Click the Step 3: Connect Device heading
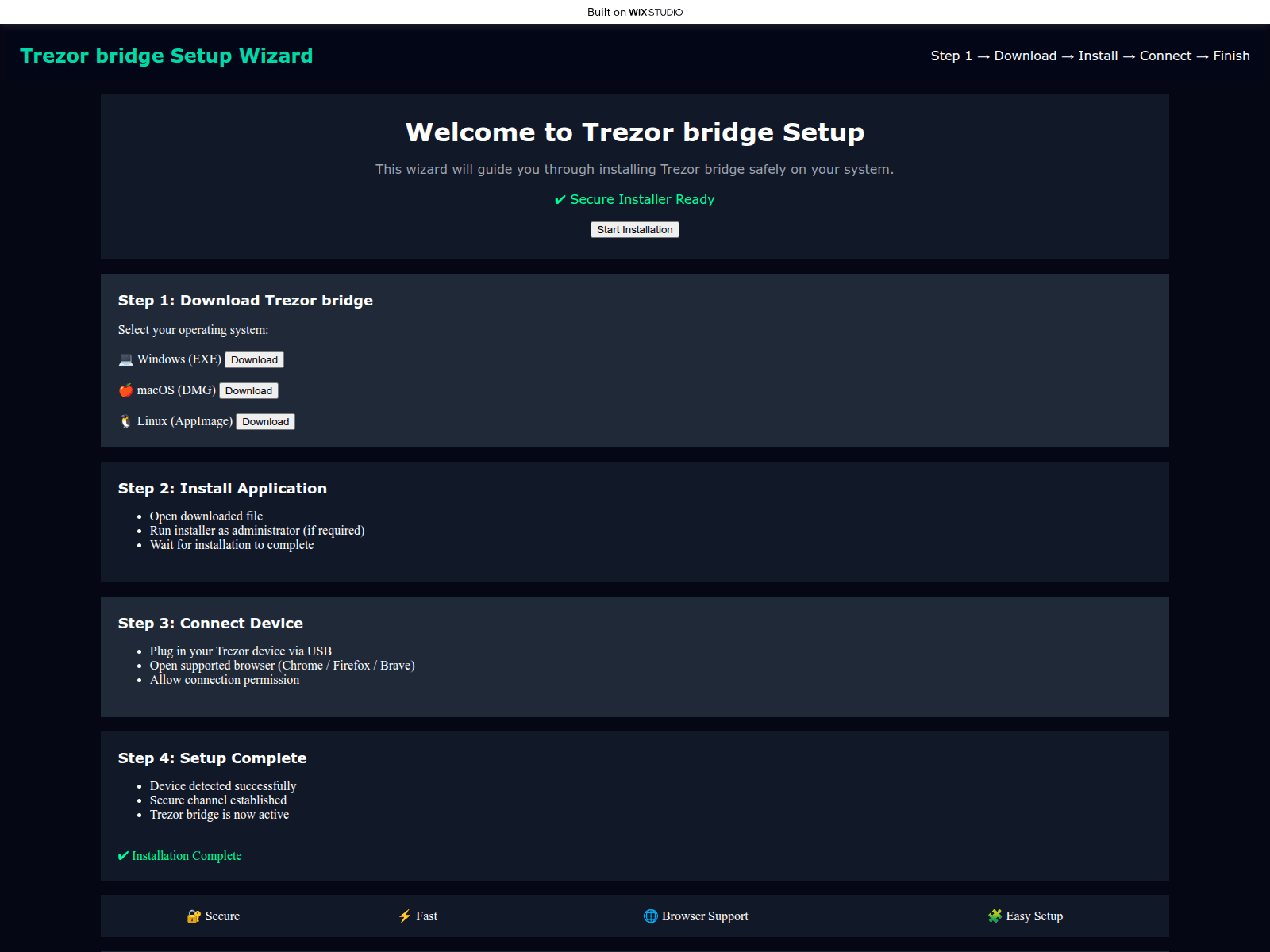 pyautogui.click(x=210, y=624)
